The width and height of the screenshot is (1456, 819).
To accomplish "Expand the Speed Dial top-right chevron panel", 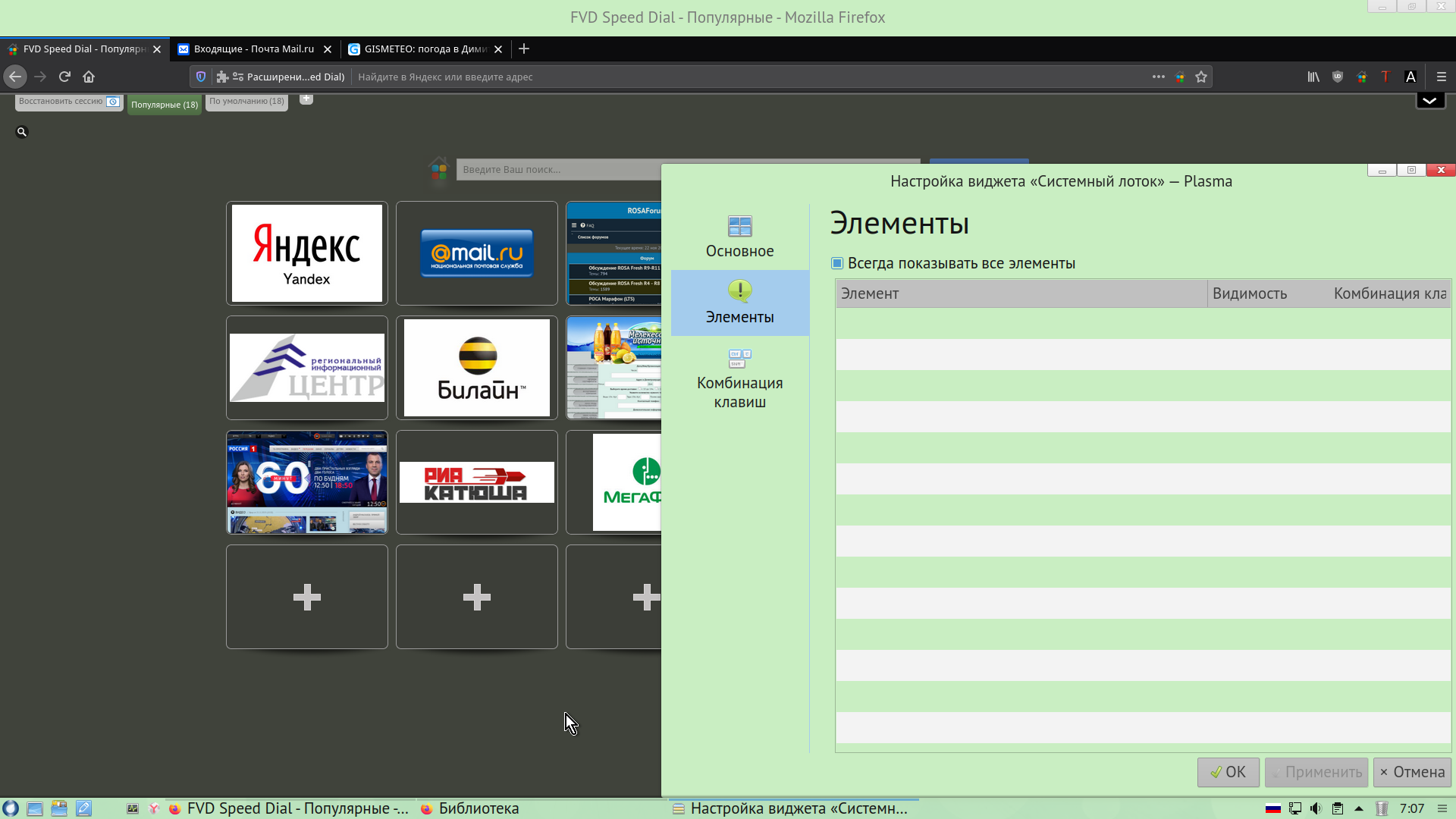I will click(x=1430, y=101).
